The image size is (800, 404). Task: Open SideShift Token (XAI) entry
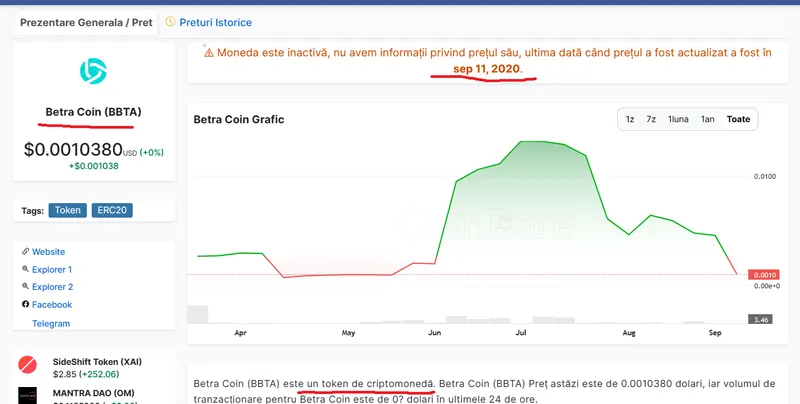pos(97,362)
